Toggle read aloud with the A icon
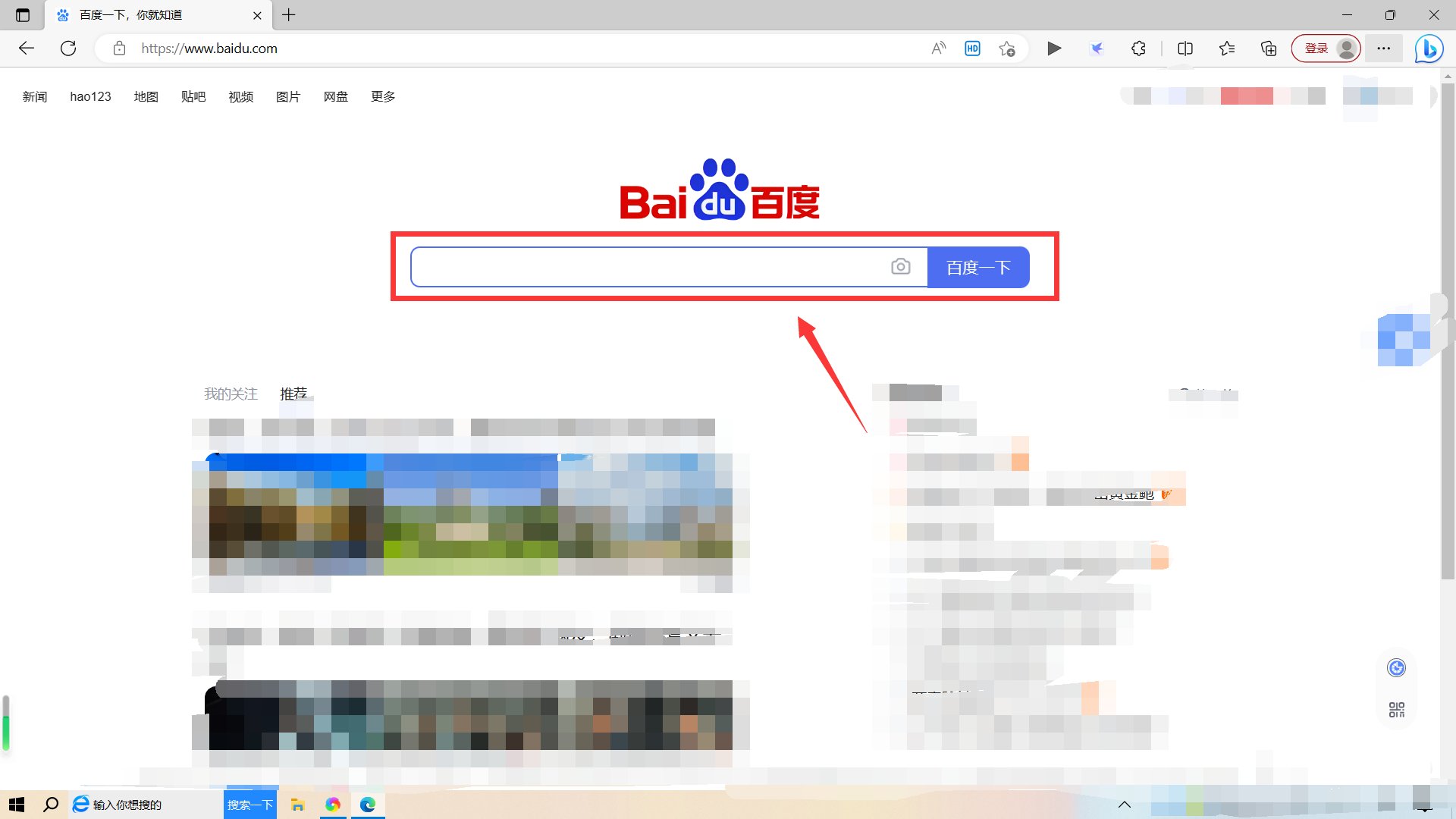This screenshot has width=1456, height=819. [x=937, y=48]
